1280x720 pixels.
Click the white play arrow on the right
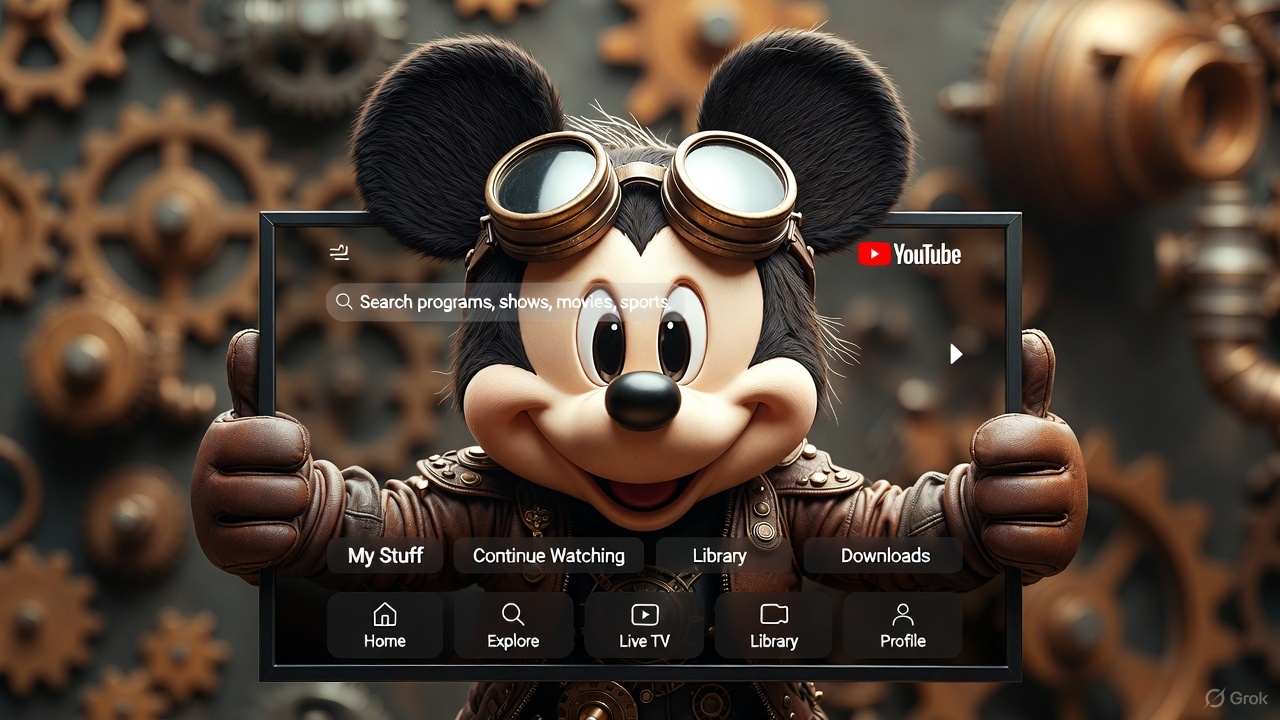pyautogui.click(x=956, y=354)
